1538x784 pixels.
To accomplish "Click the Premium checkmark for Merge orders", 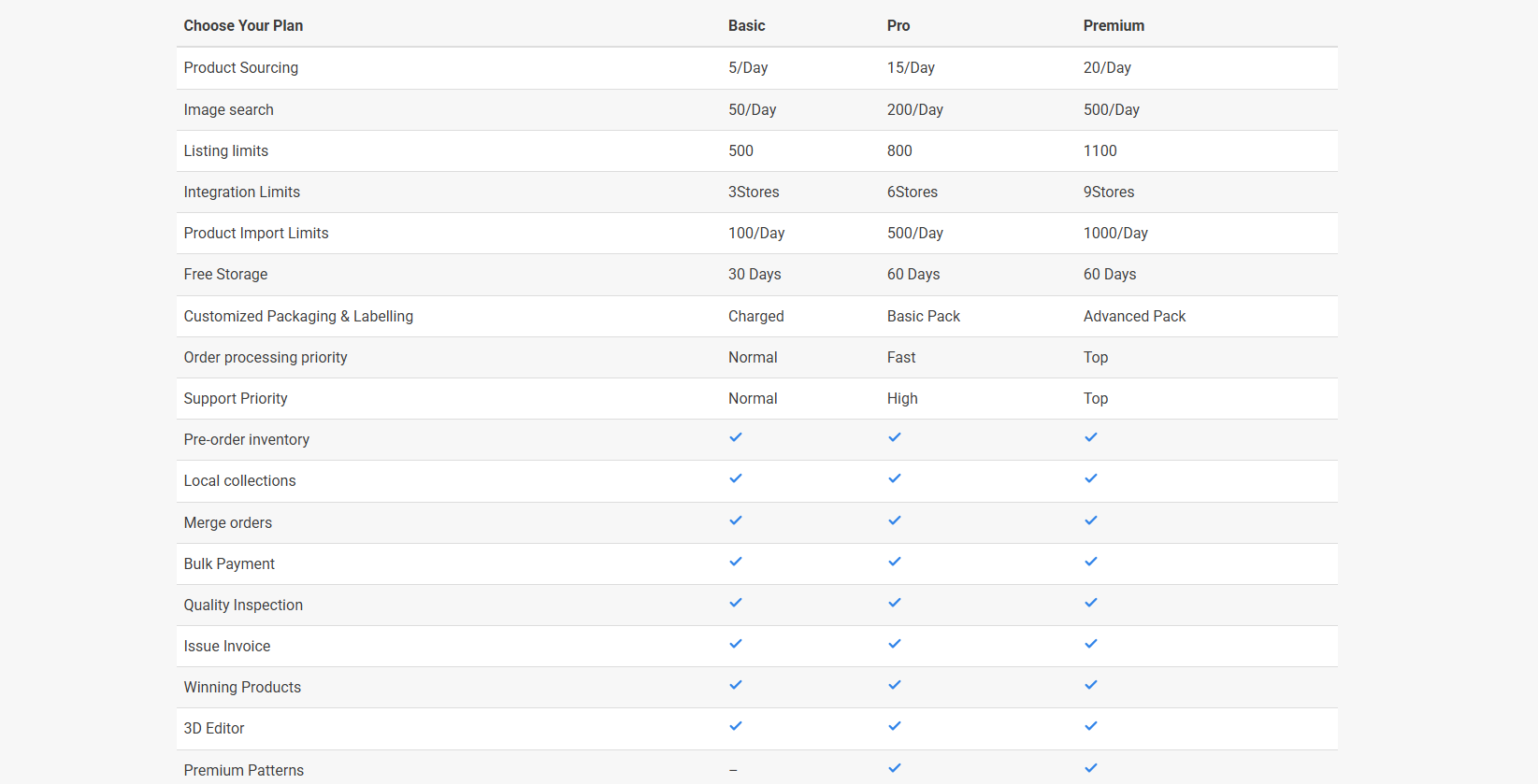I will (x=1091, y=520).
